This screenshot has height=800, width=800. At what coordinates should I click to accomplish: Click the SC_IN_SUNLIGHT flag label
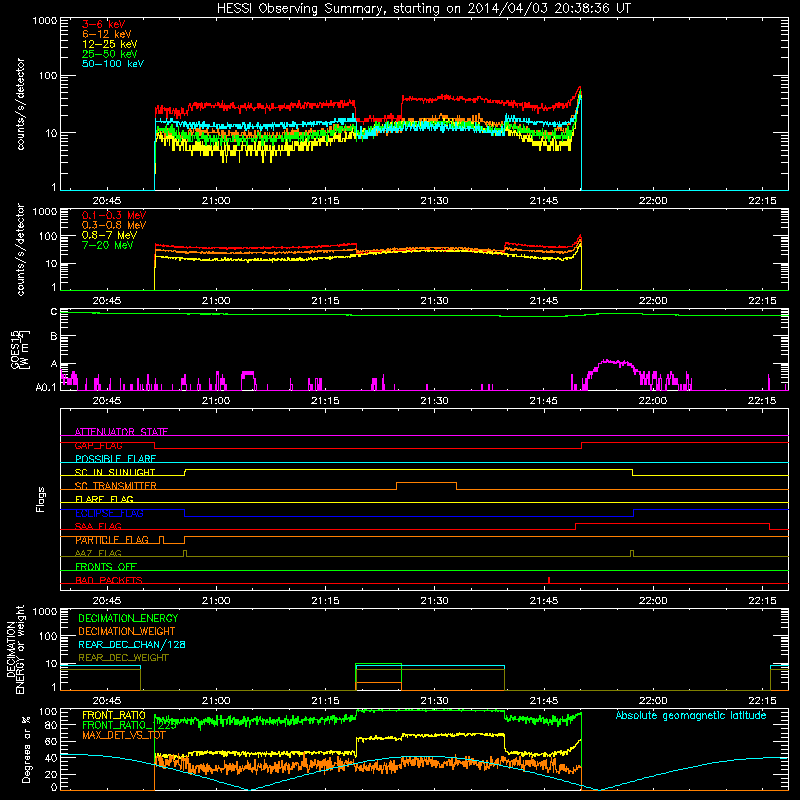(115, 472)
